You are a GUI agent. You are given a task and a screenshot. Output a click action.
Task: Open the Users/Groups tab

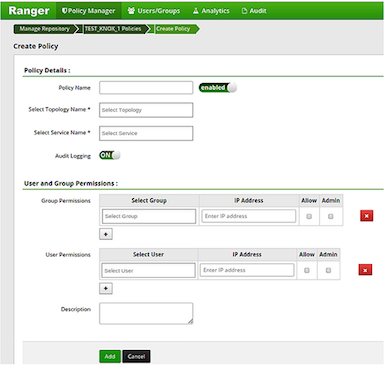(154, 11)
